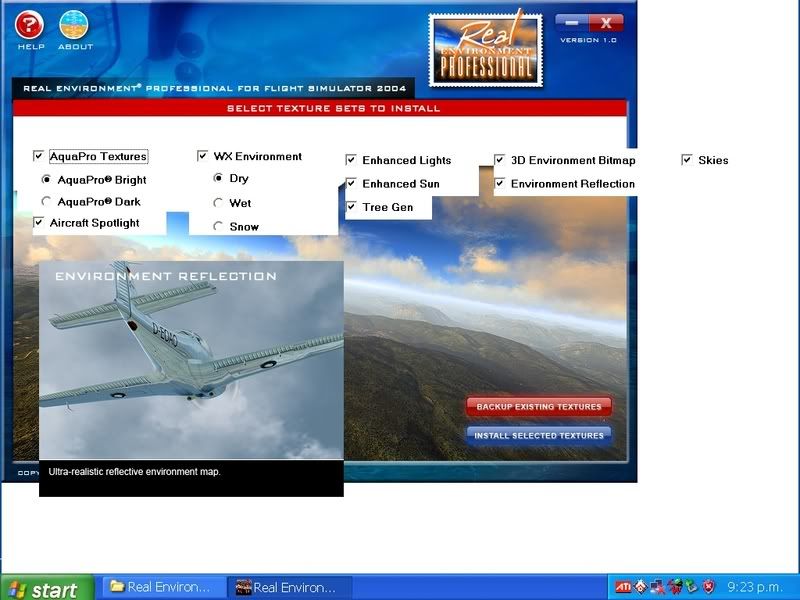Screen dimensions: 800x600
Task: Select the AquaPro Dark radio button
Action: pyautogui.click(x=46, y=201)
